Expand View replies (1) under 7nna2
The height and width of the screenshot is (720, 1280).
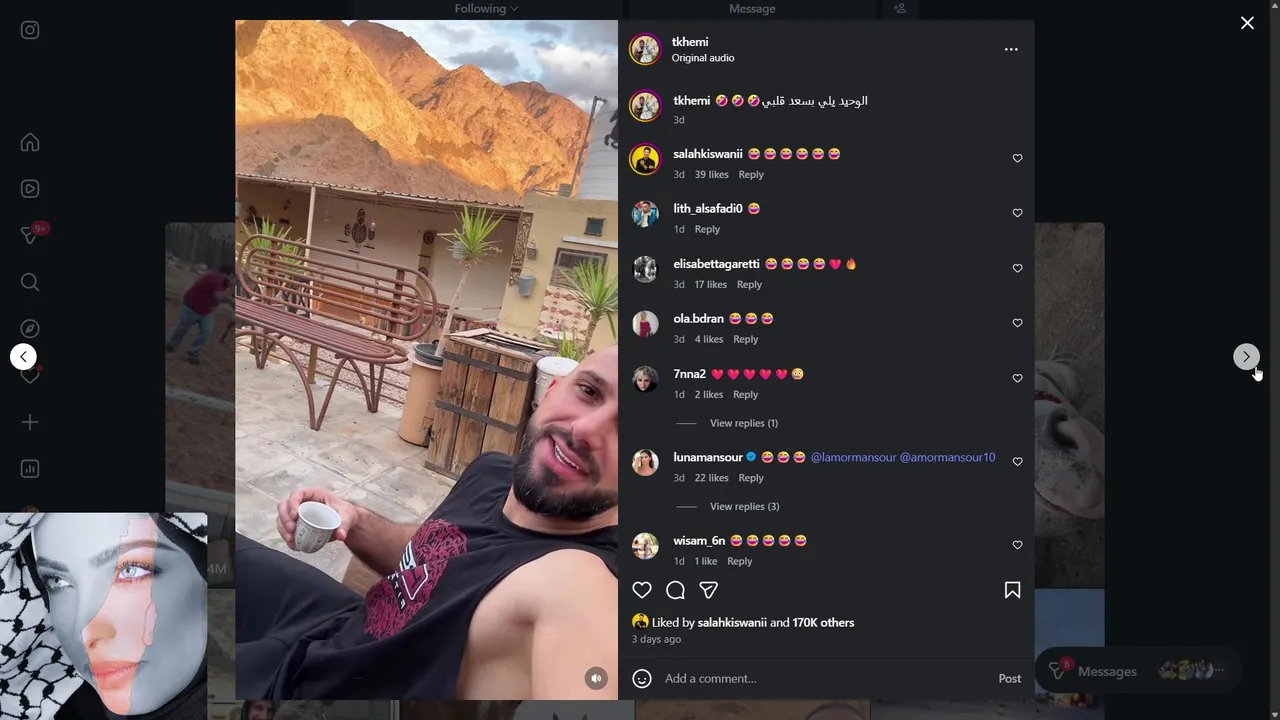pyautogui.click(x=744, y=423)
